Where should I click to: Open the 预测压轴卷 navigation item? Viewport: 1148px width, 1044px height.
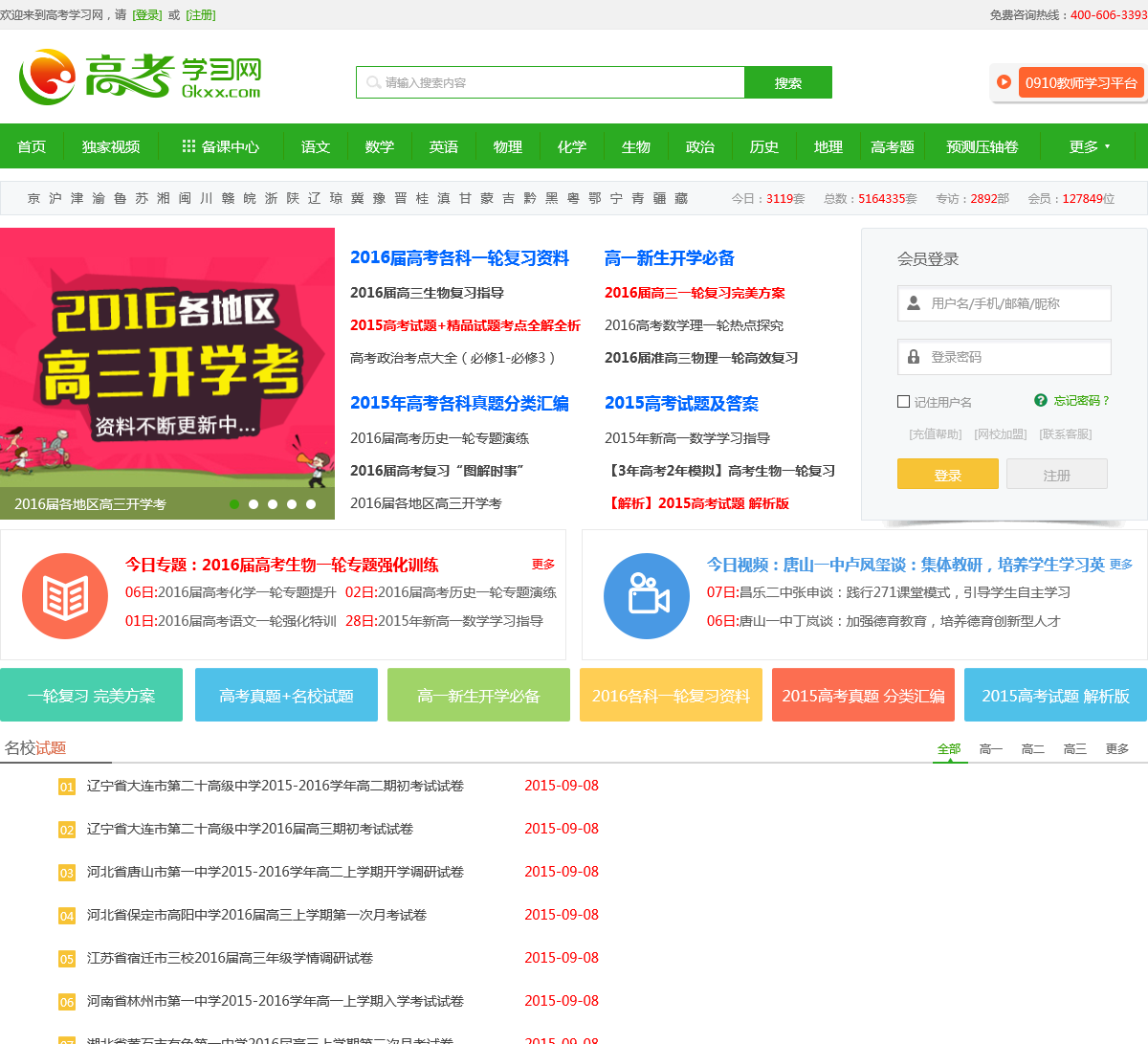(982, 146)
